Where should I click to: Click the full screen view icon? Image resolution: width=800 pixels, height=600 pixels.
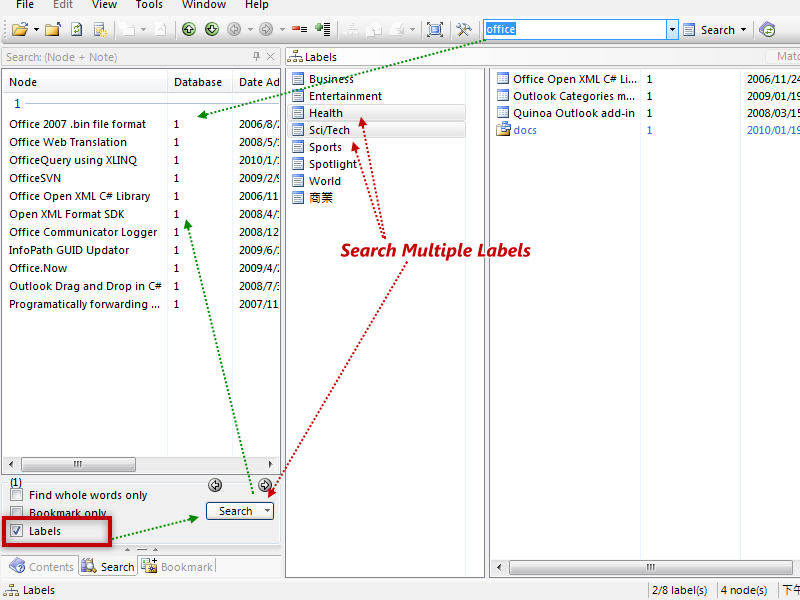(x=435, y=30)
